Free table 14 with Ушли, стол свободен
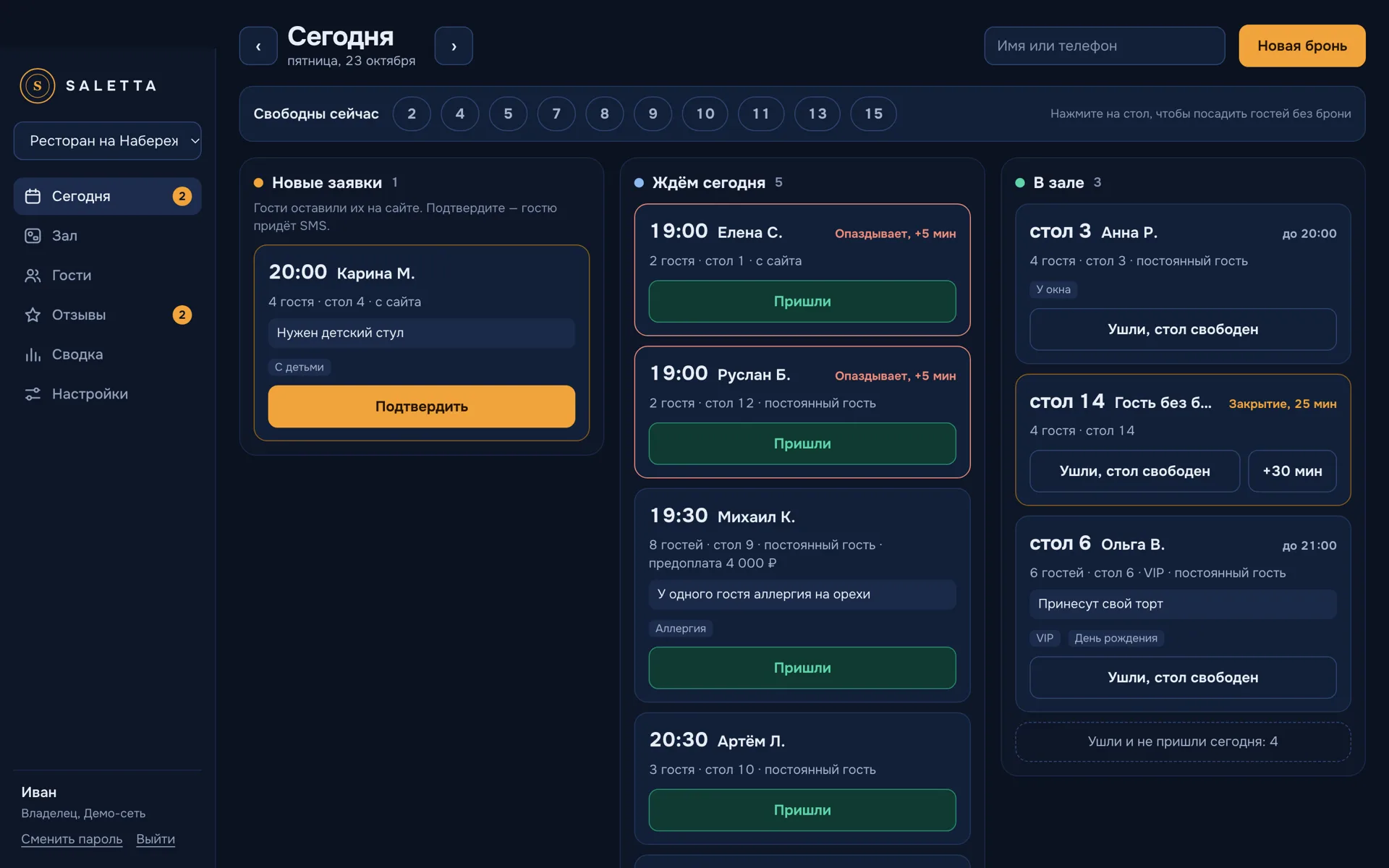The image size is (1389, 868). coord(1134,472)
